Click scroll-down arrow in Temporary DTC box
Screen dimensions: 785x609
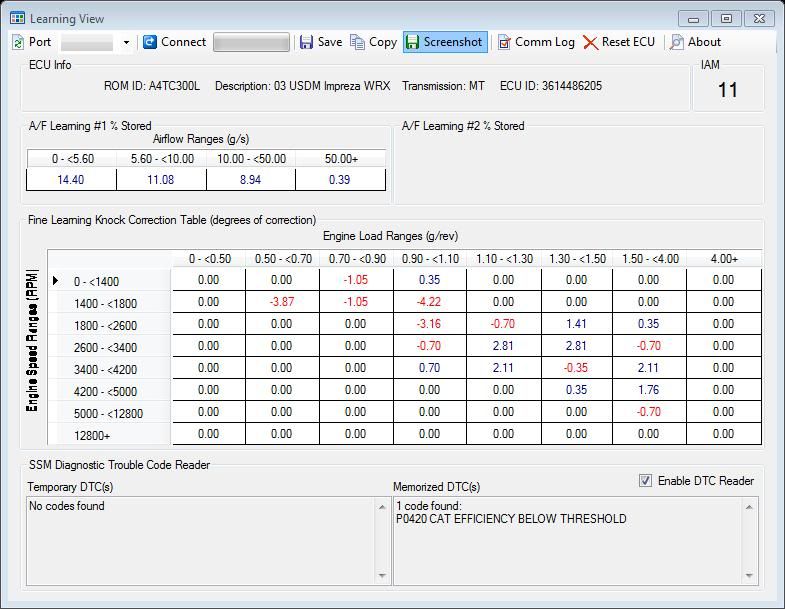[x=382, y=576]
